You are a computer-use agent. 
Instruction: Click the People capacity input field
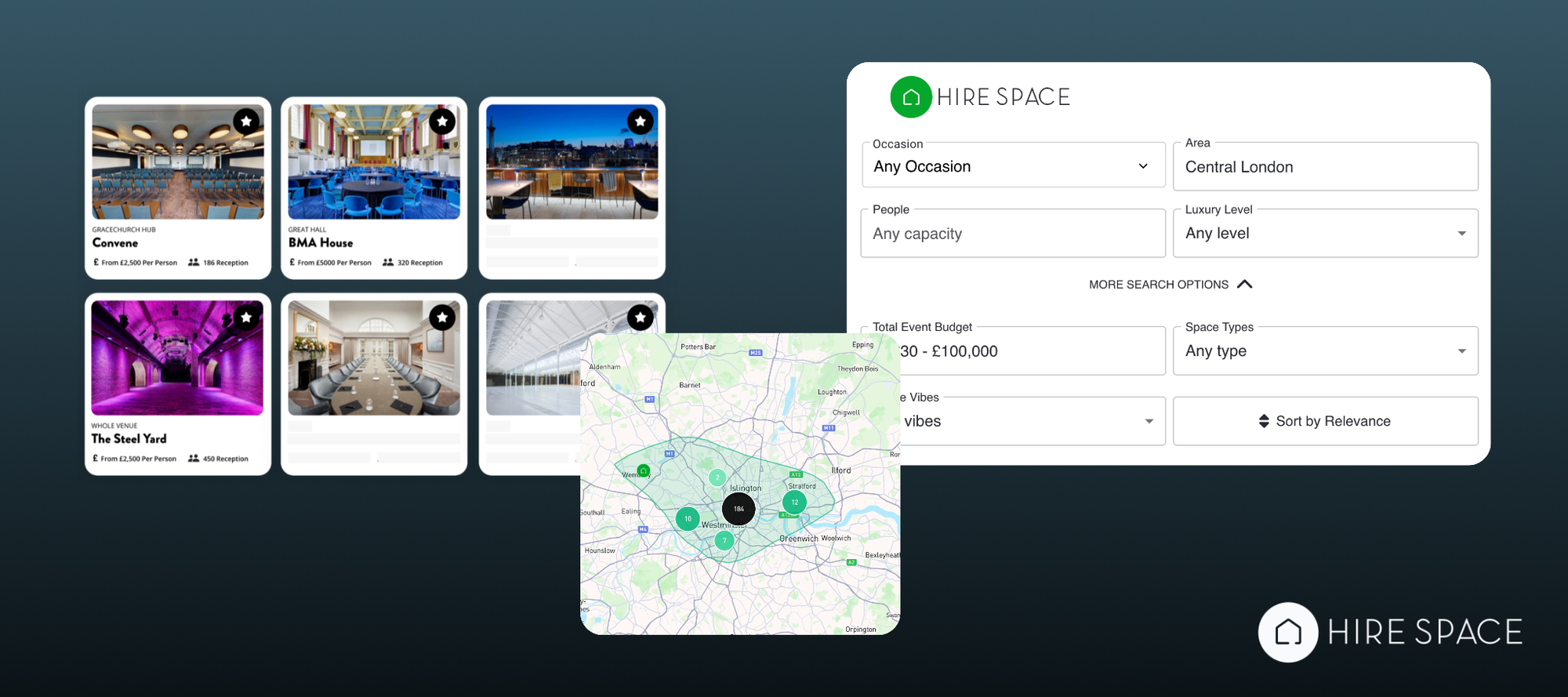[x=1013, y=234]
